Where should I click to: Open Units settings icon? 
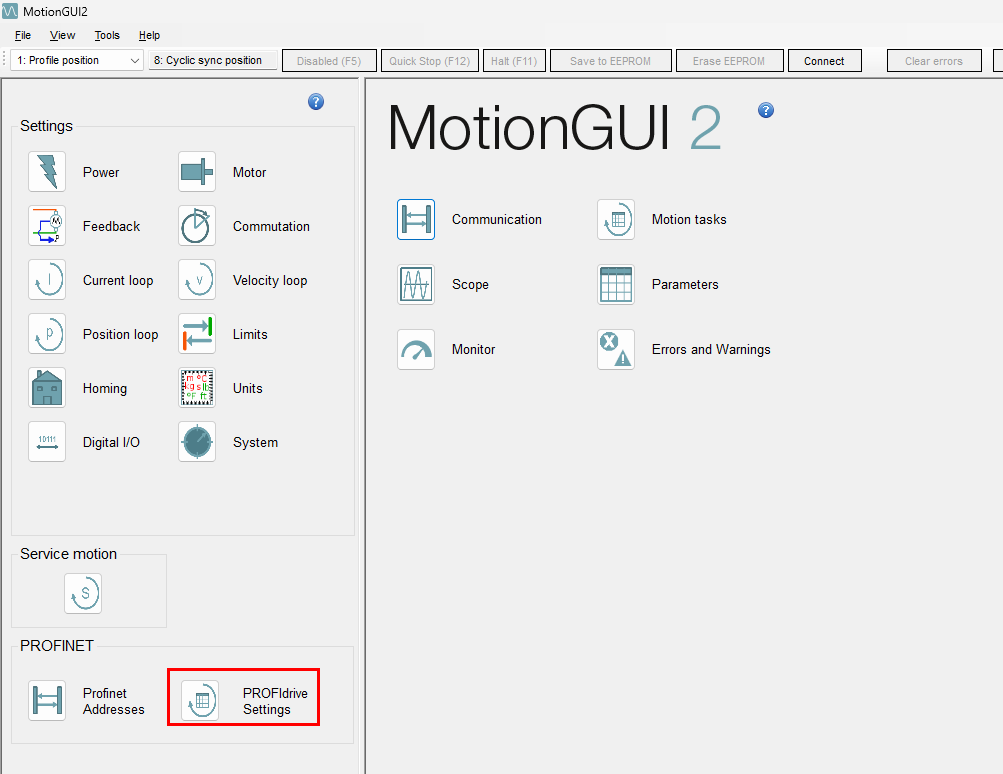click(197, 388)
